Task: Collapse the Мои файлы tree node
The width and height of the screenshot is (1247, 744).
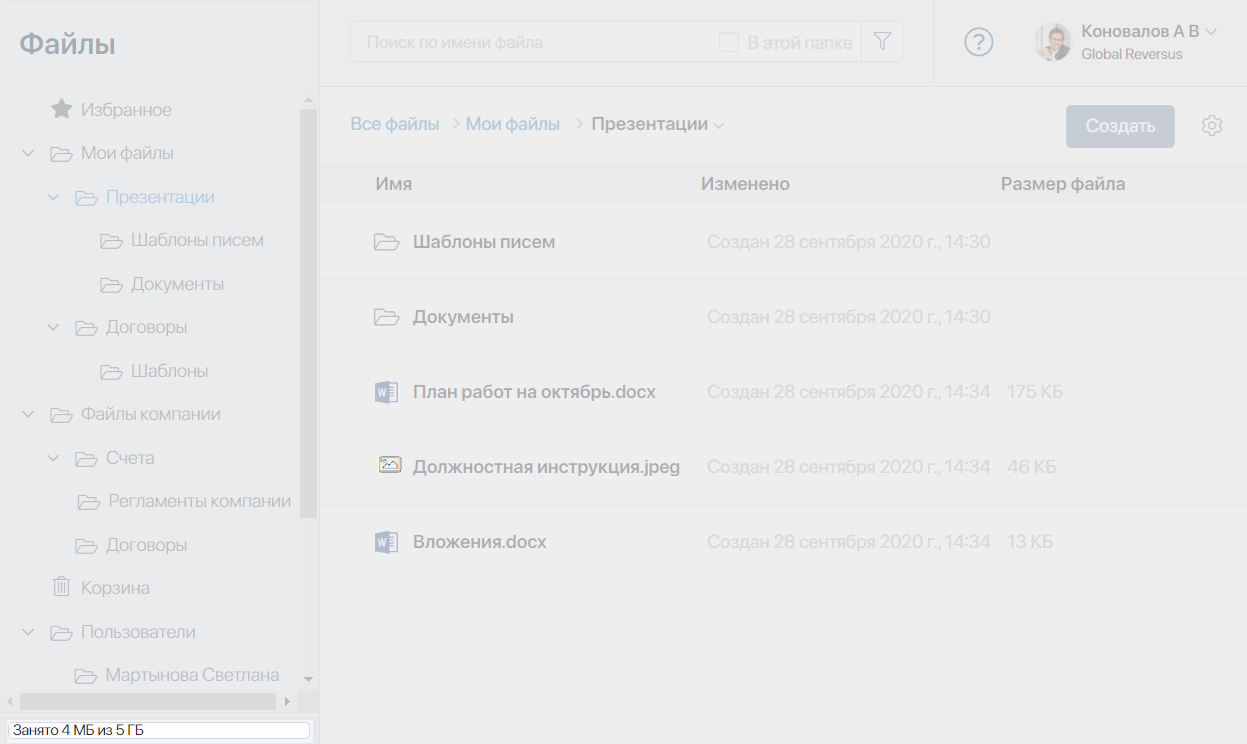Action: pos(28,154)
